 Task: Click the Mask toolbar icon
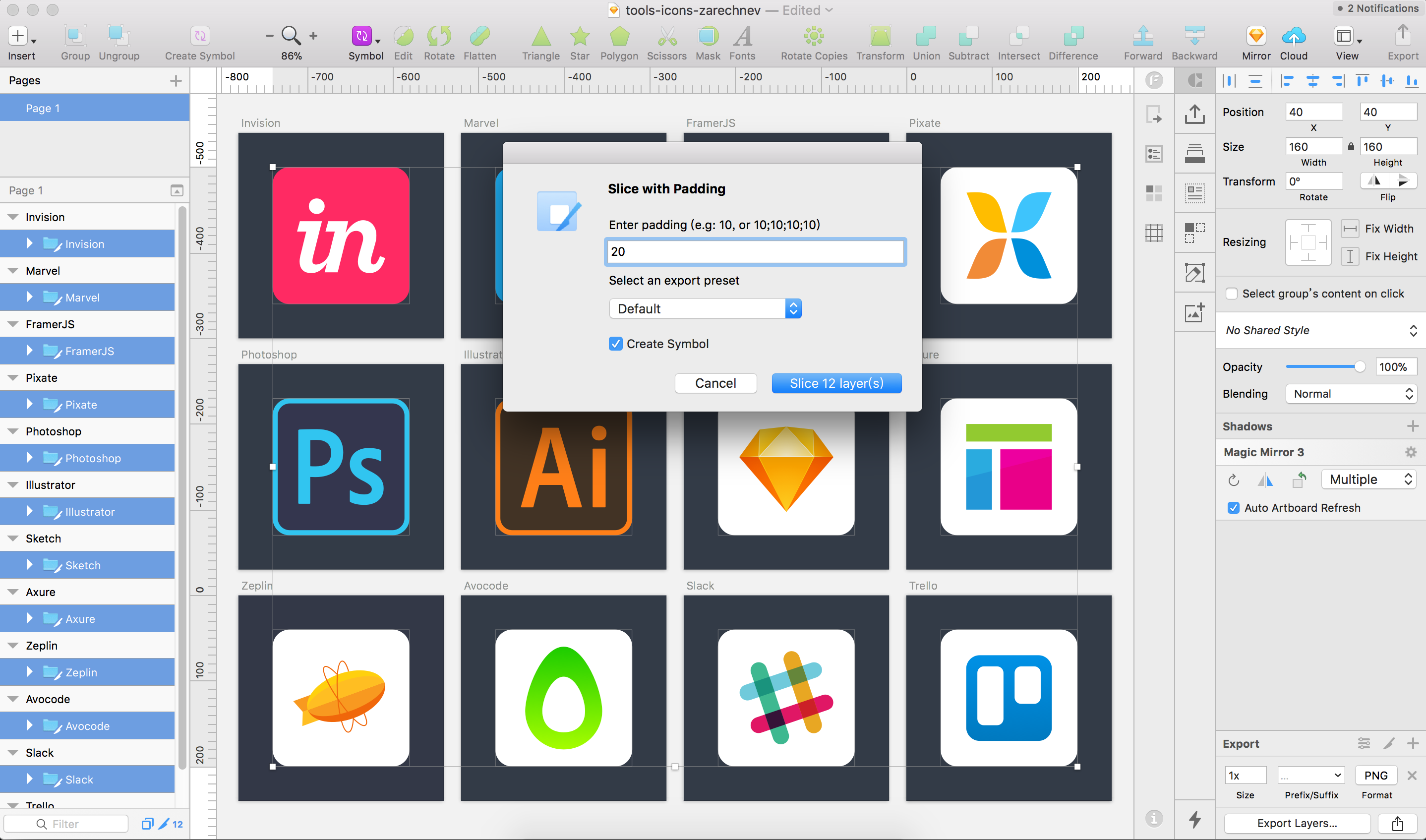[708, 36]
